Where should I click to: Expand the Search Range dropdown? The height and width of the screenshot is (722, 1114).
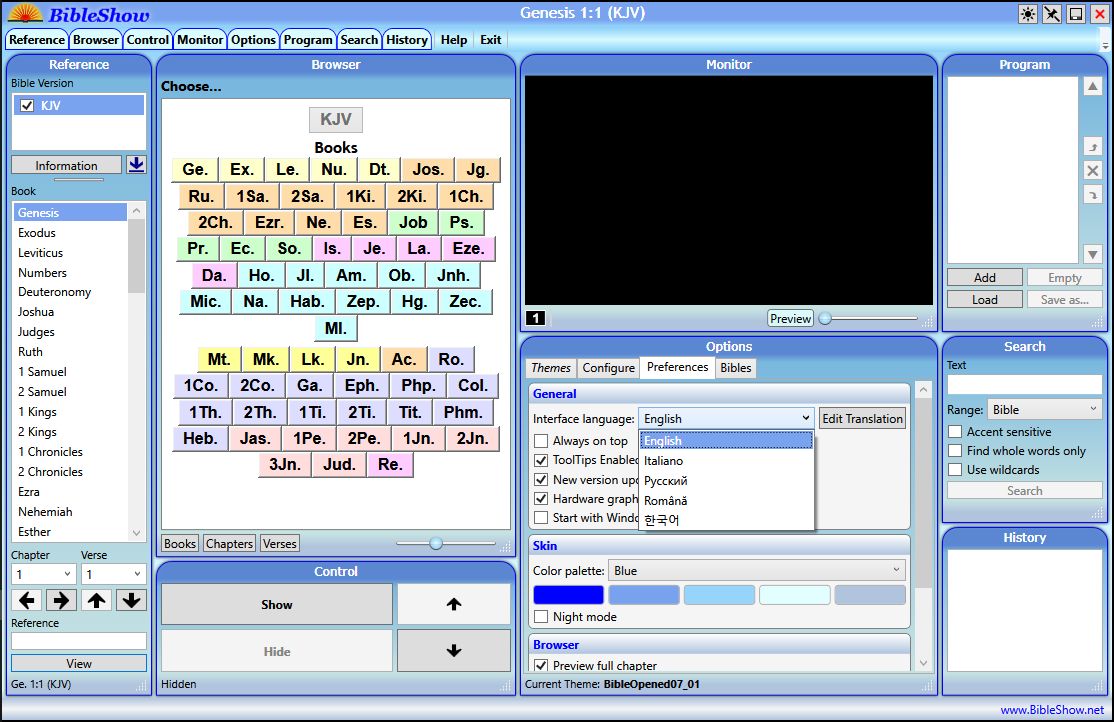[x=1044, y=410]
